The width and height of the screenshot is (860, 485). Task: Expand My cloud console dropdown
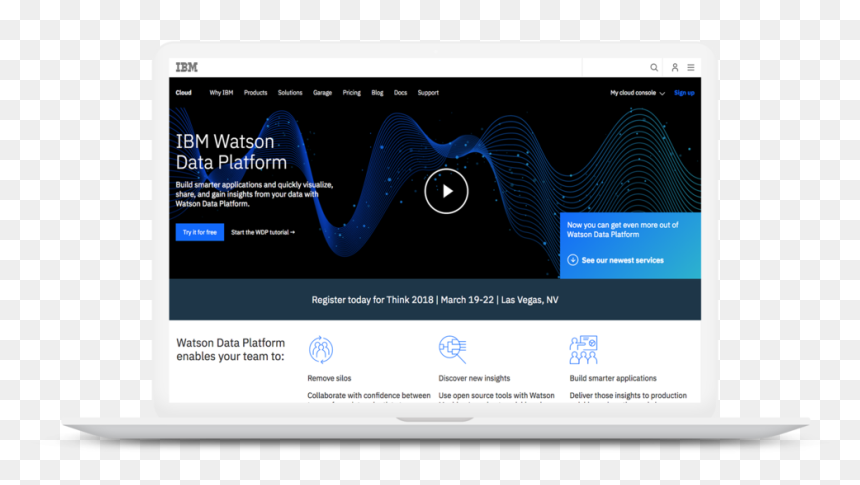(637, 93)
